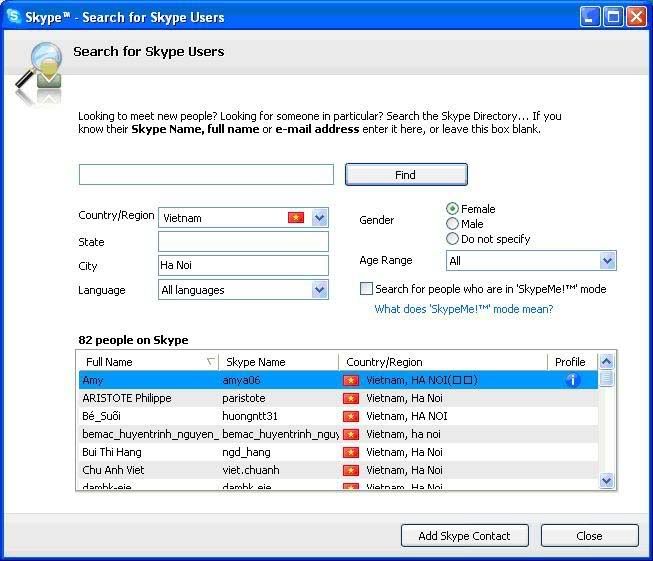653x561 pixels.
Task: Click the Vietnam flag beside ARISTOTE Philippe
Action: pyautogui.click(x=351, y=398)
